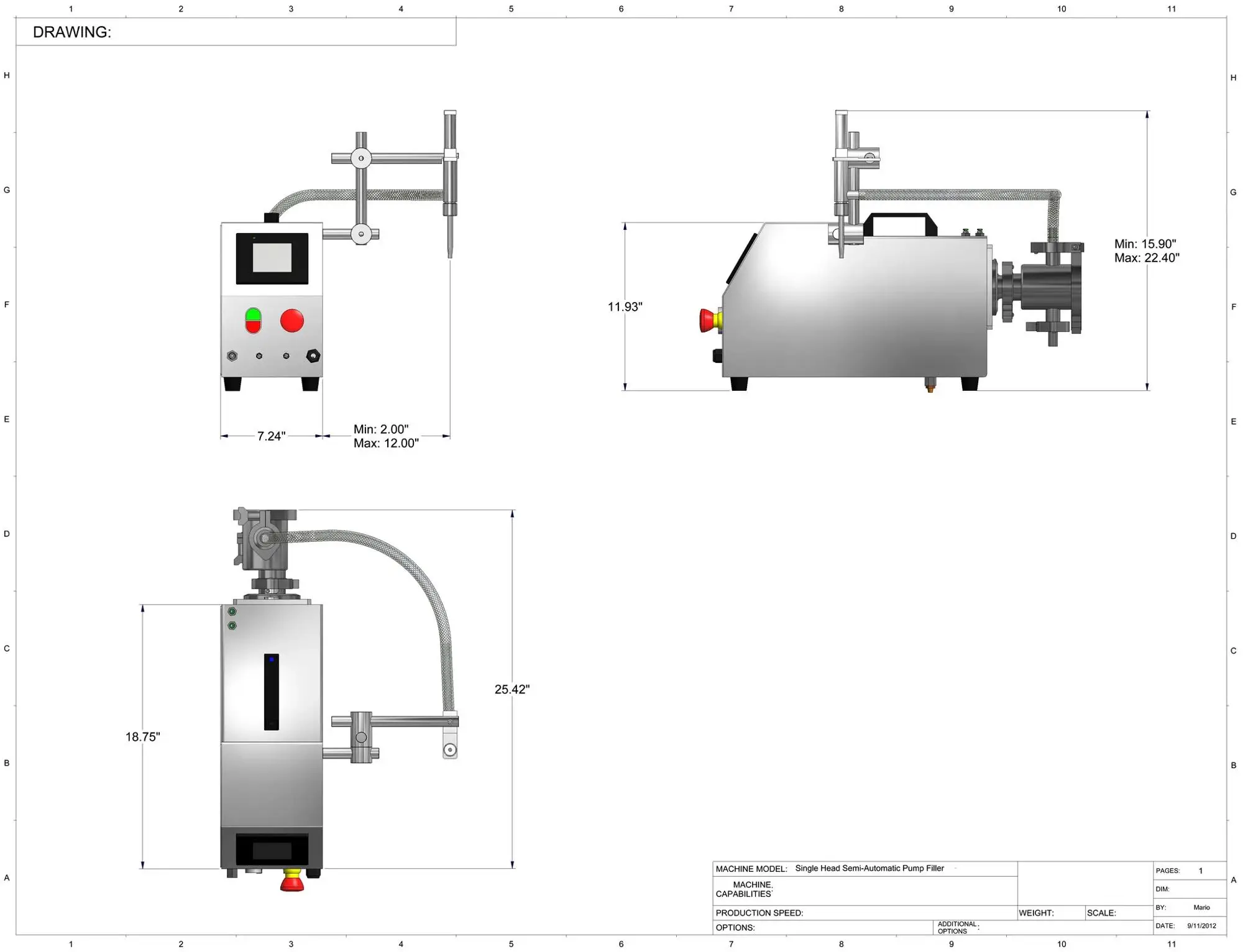
Task: Click the Min 15.90" Max 22.40" dimension text
Action: [1146, 251]
